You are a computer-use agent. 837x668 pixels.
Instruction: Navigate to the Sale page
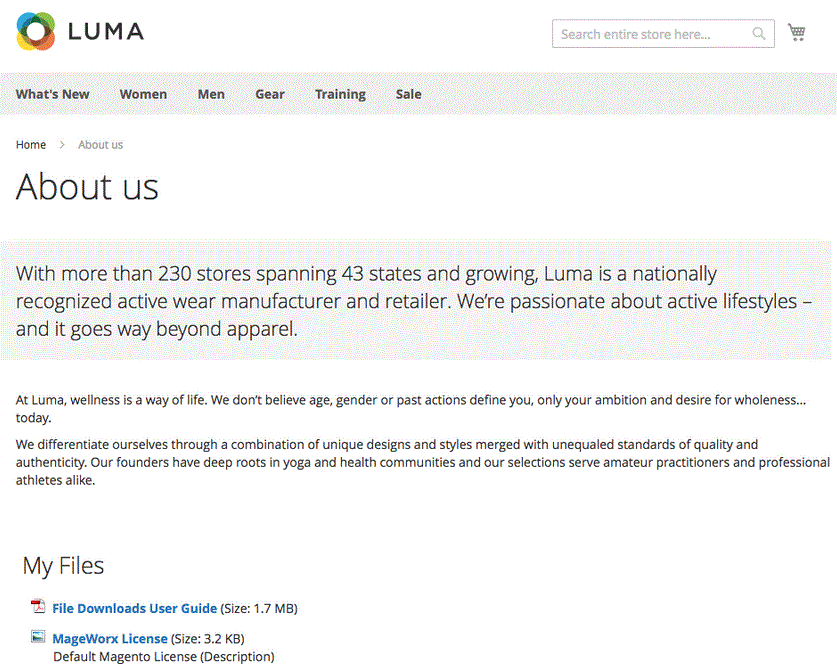[x=408, y=94]
